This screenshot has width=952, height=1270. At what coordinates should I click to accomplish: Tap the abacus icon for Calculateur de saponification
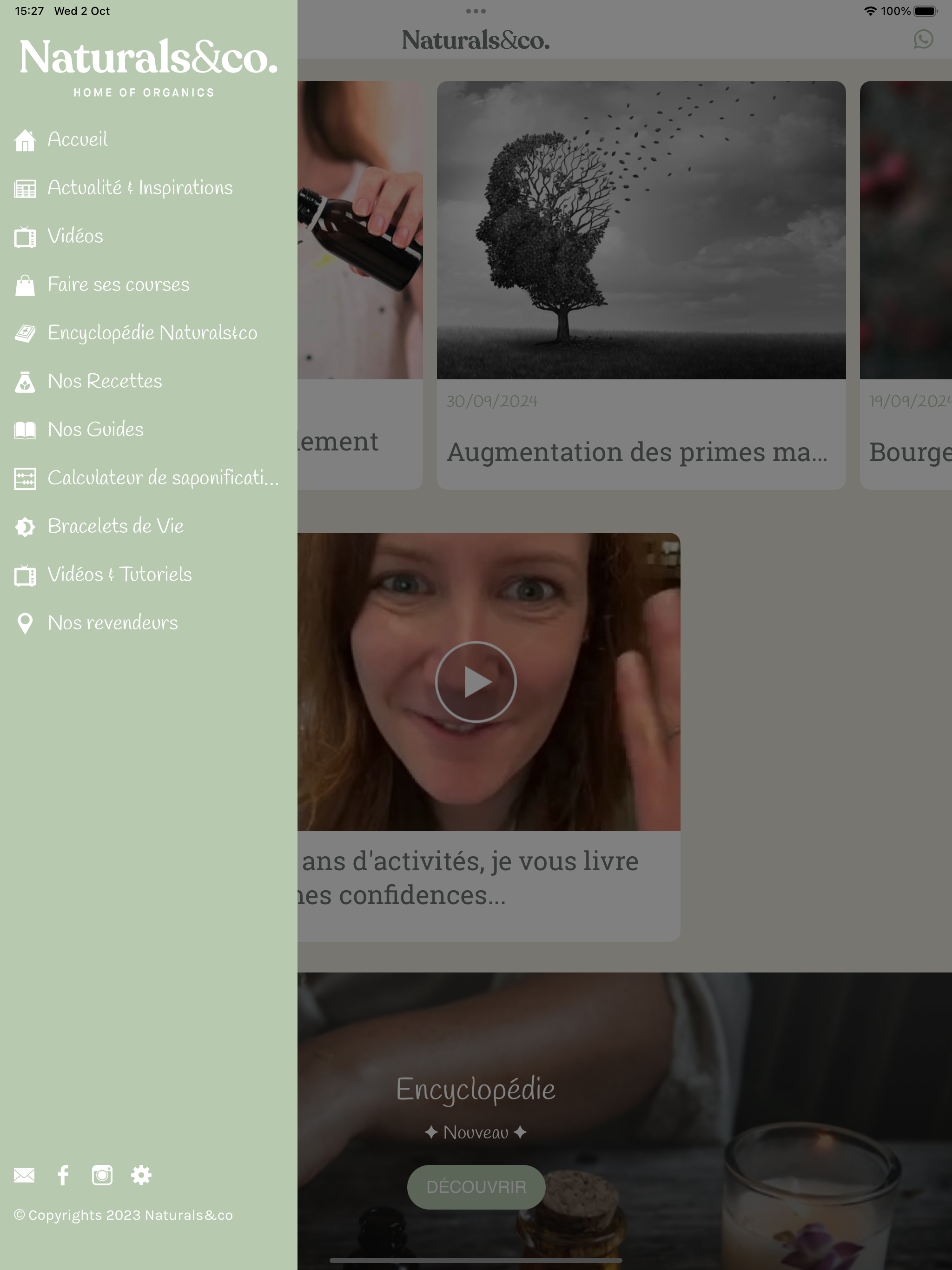[25, 478]
